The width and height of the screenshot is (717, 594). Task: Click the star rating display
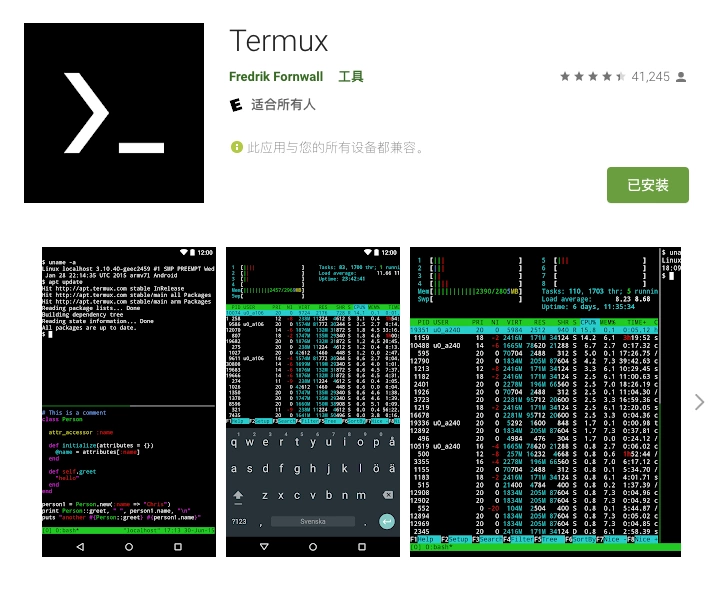(593, 76)
